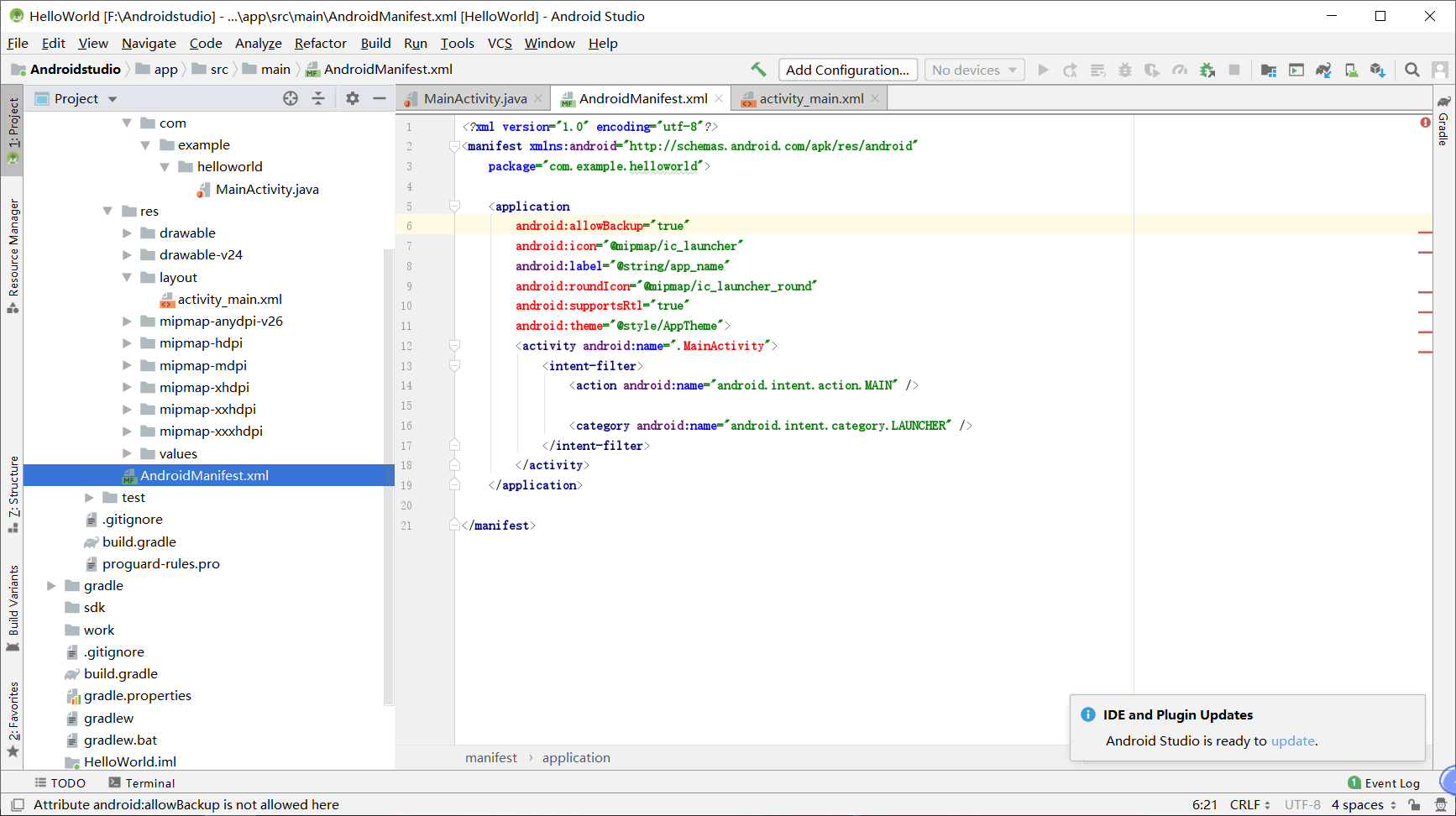Click the Profile app icon
This screenshot has height=816, width=1456.
click(1180, 70)
